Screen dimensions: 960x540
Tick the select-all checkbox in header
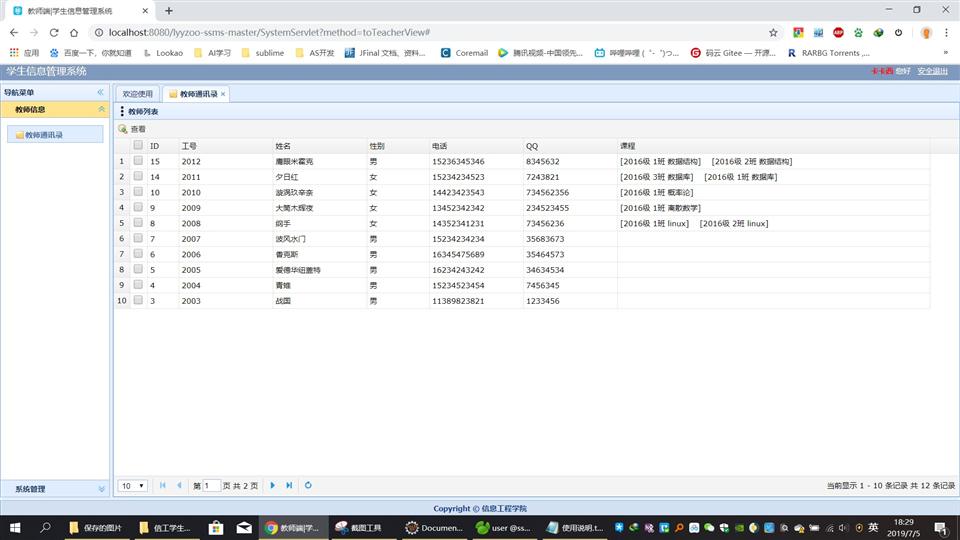point(138,146)
